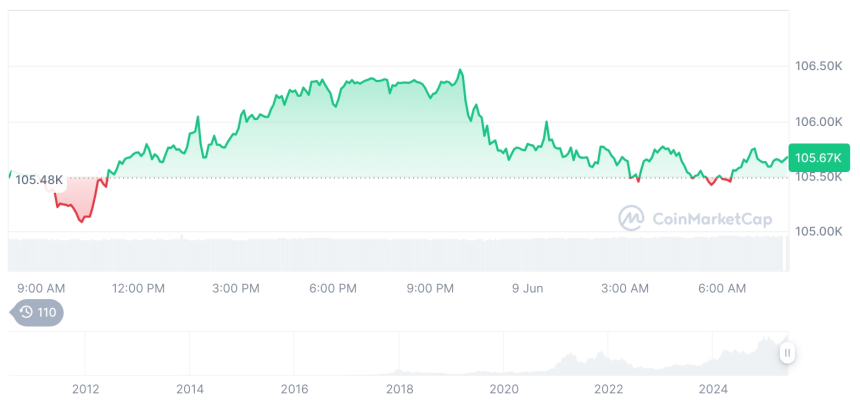Click the 106.00K price axis label
The width and height of the screenshot is (860, 401).
pos(818,121)
